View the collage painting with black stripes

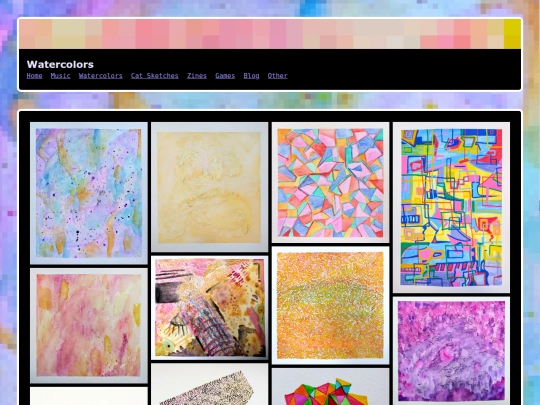click(209, 308)
